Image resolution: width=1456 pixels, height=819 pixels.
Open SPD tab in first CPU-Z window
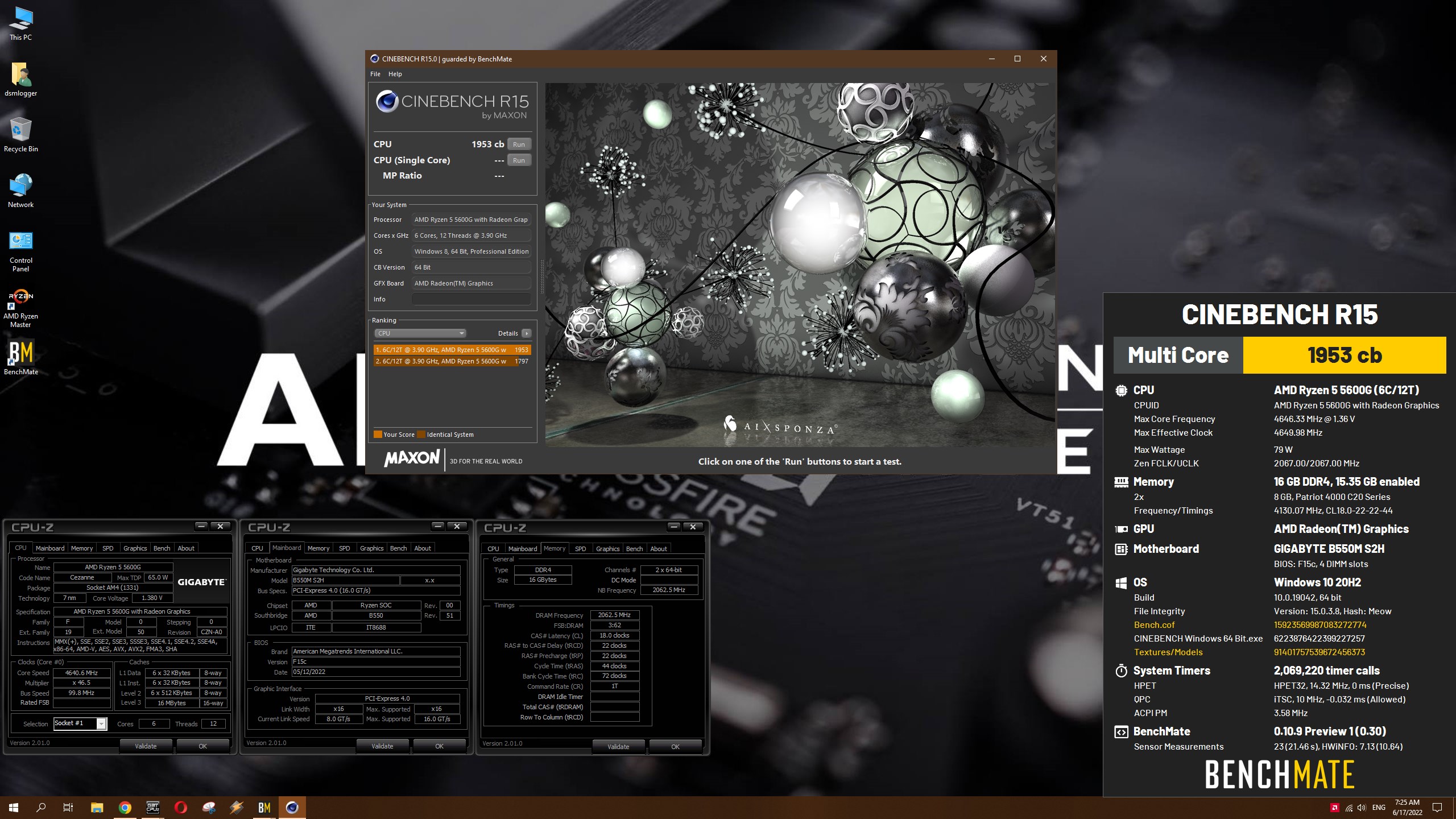[107, 548]
